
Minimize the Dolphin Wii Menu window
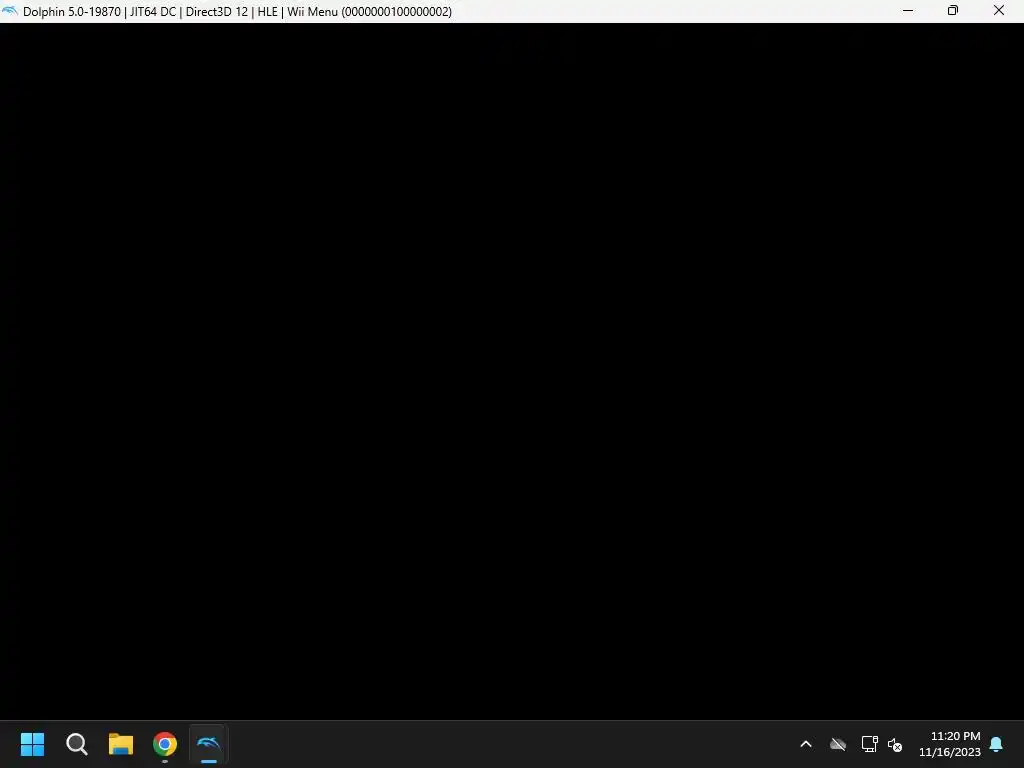pos(908,10)
